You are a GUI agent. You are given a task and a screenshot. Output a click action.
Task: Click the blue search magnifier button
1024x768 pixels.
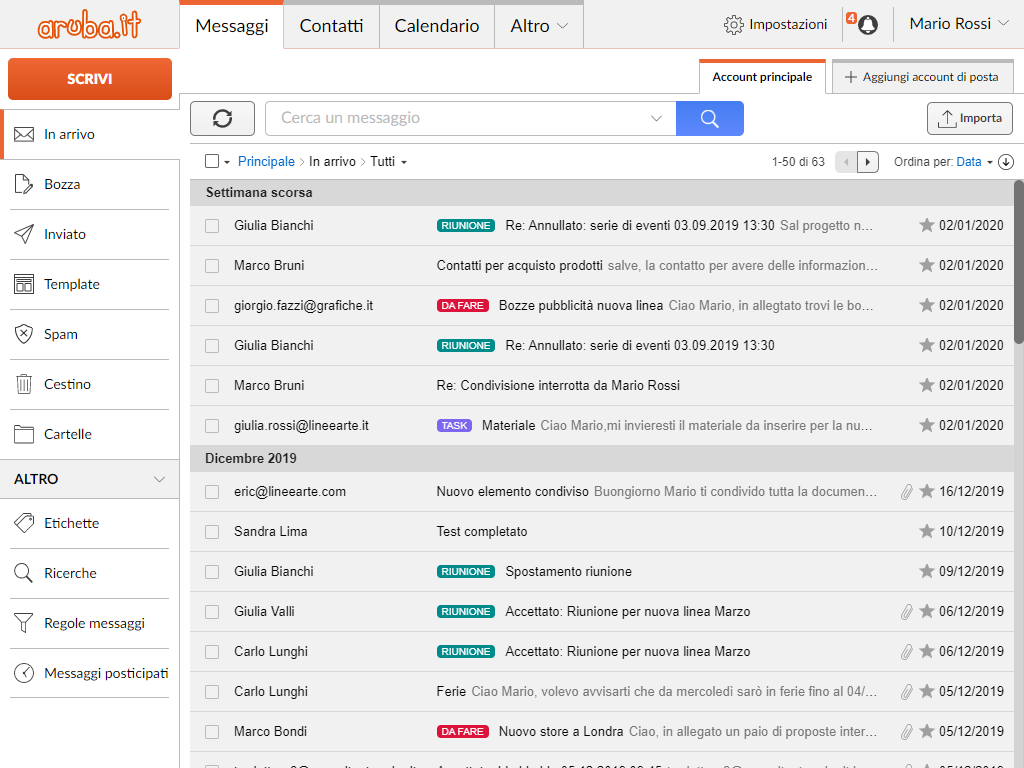709,118
